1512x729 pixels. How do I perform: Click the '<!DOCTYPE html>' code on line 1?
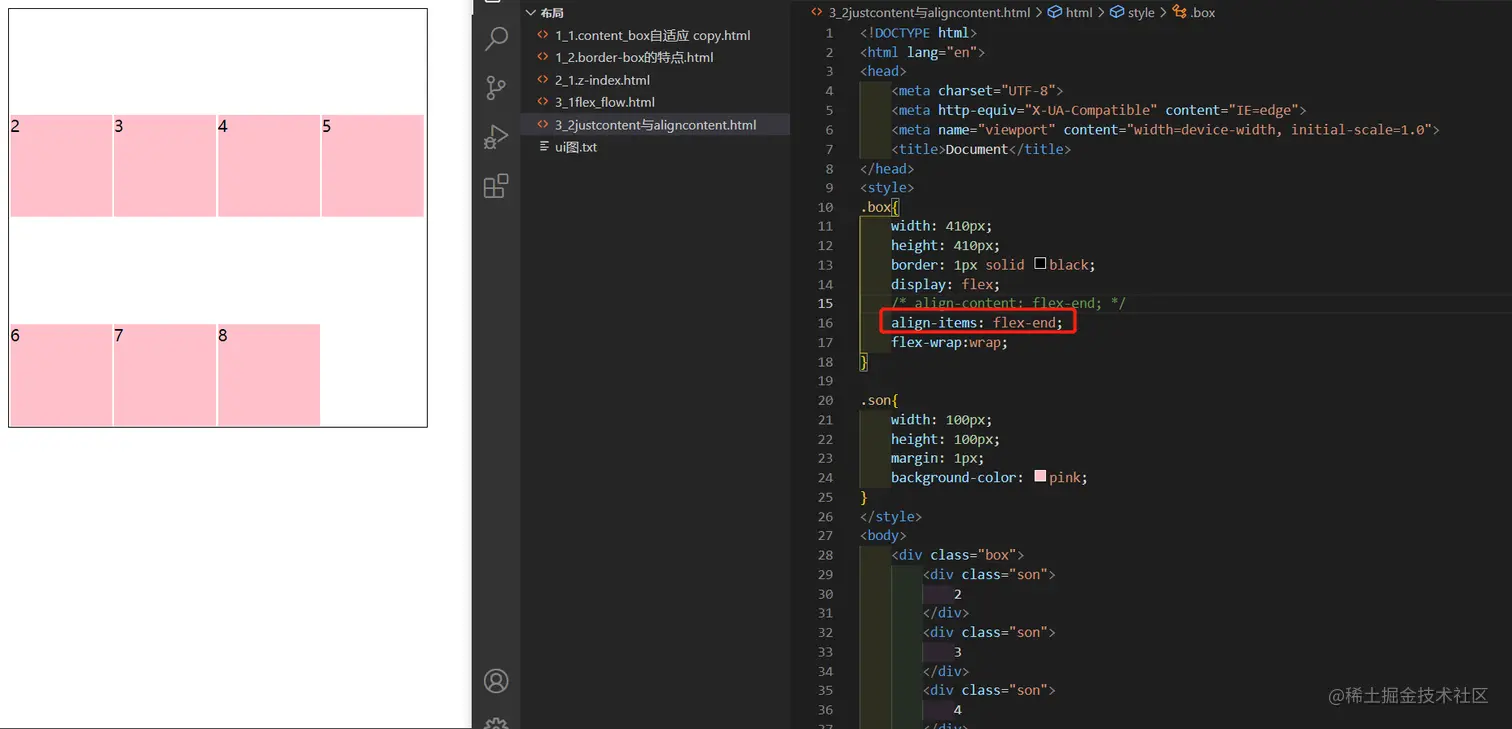pyautogui.click(x=918, y=33)
